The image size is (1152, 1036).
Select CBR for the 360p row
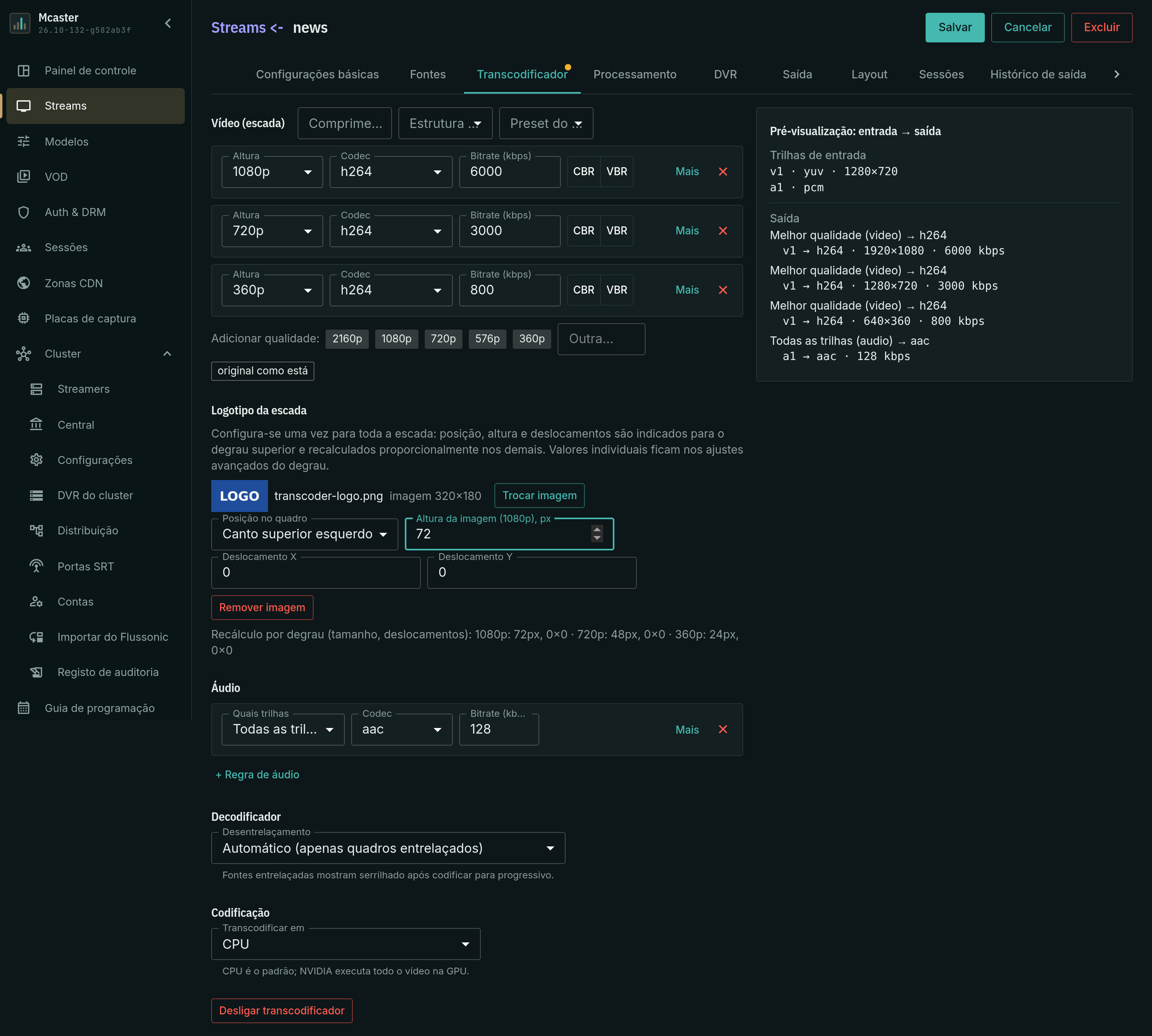point(583,290)
